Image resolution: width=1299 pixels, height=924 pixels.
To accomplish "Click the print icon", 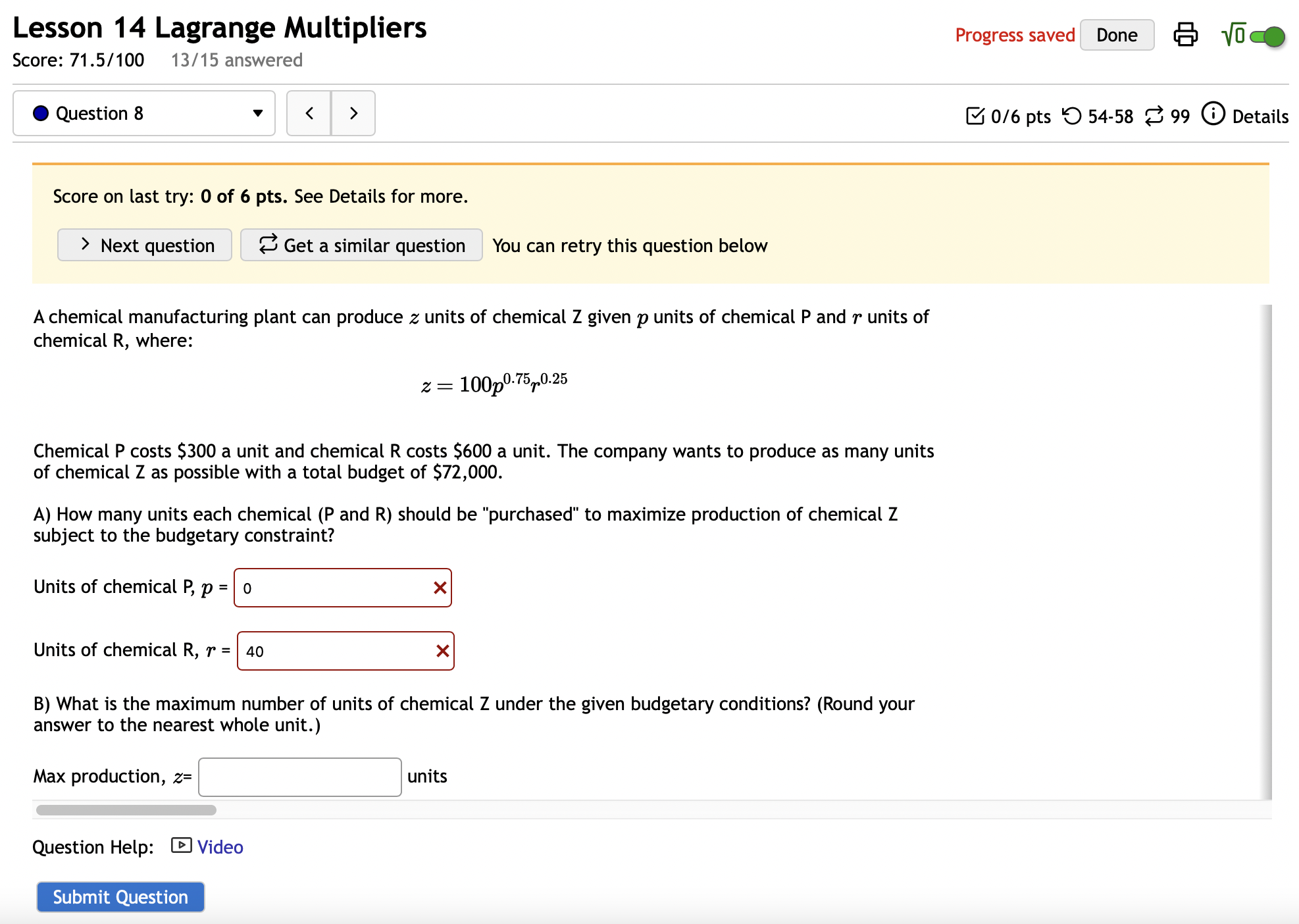I will tap(1186, 35).
